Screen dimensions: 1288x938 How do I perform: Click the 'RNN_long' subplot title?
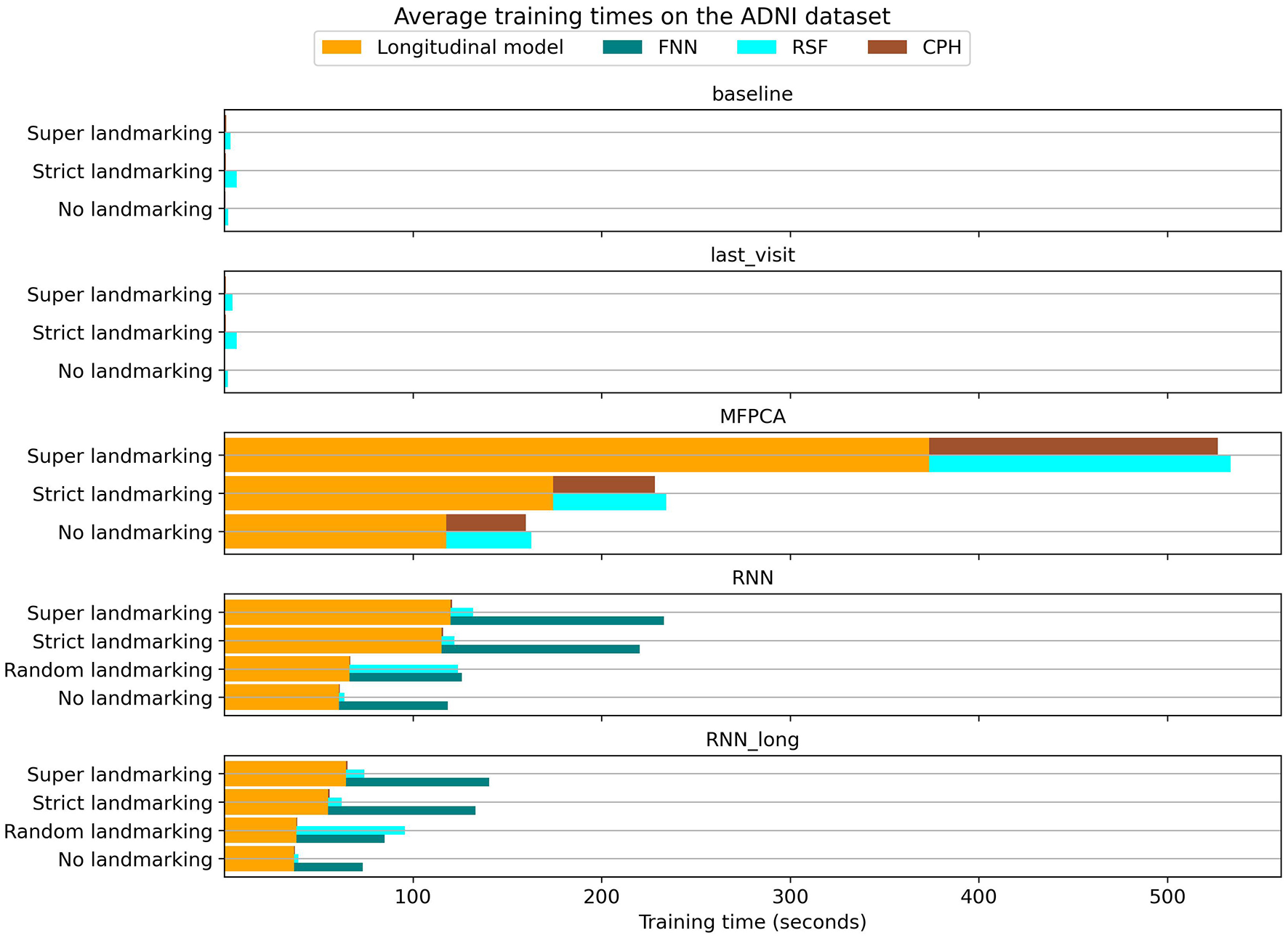[752, 740]
